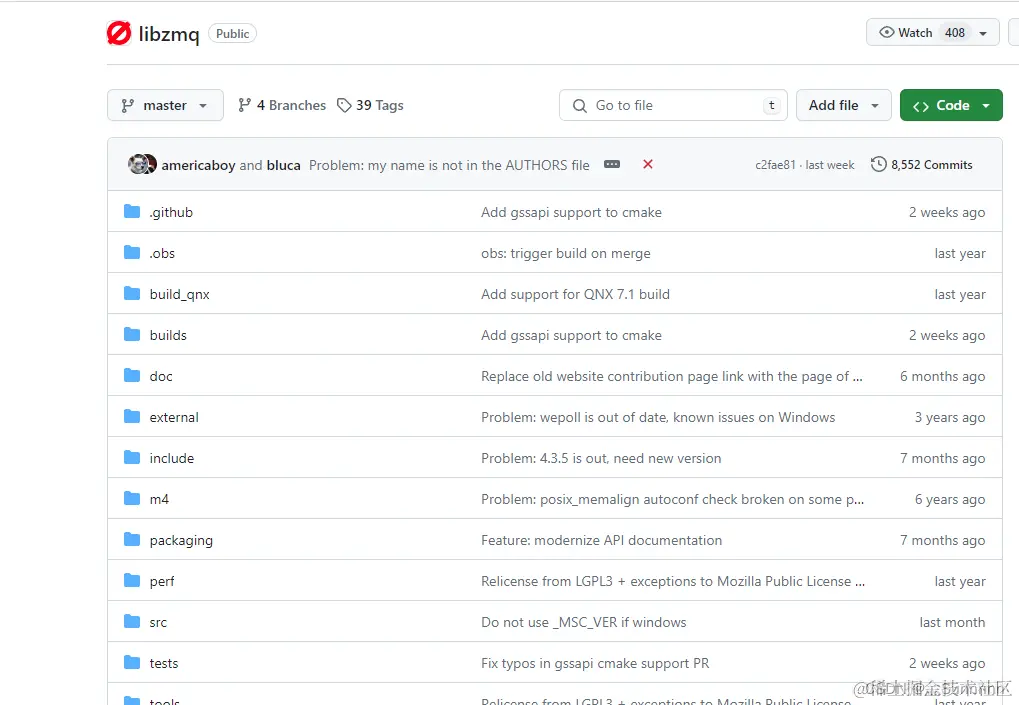Click the search magnifier icon in Go to file

tap(580, 105)
